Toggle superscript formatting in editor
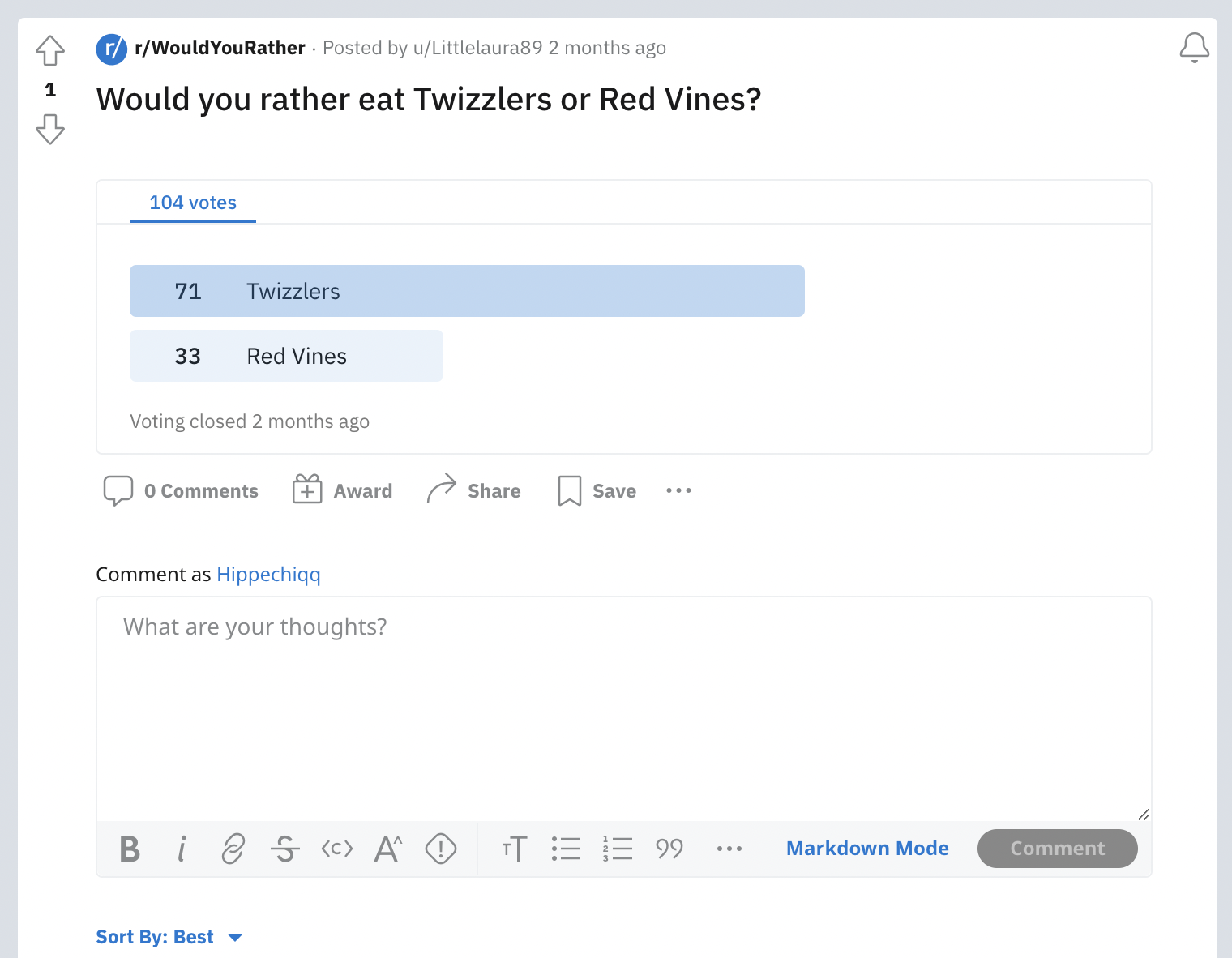Viewport: 1232px width, 958px height. [x=388, y=849]
